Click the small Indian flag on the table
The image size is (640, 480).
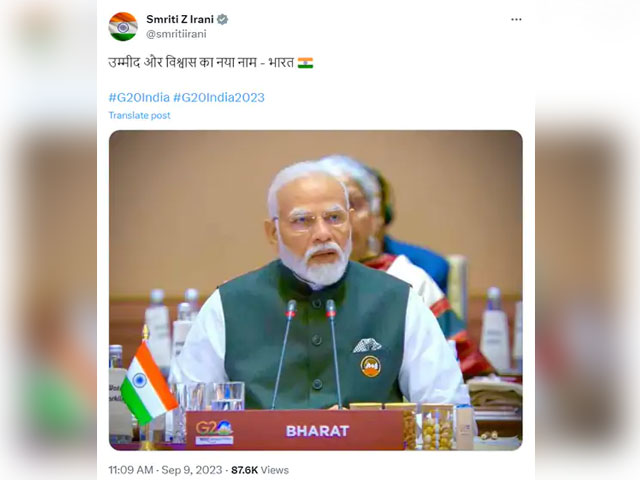tap(148, 382)
